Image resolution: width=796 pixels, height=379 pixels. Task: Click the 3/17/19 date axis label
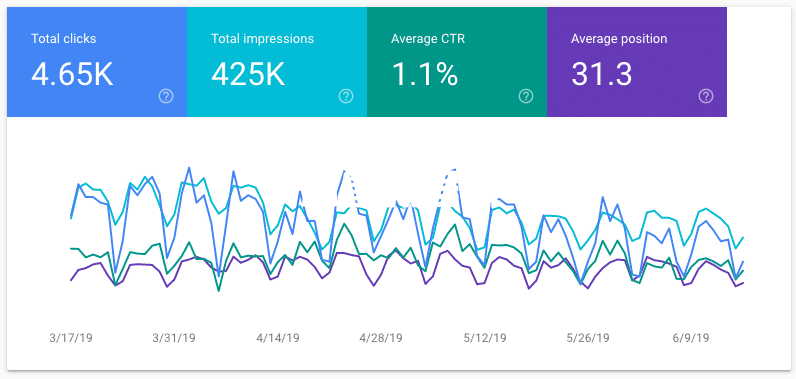click(x=72, y=338)
